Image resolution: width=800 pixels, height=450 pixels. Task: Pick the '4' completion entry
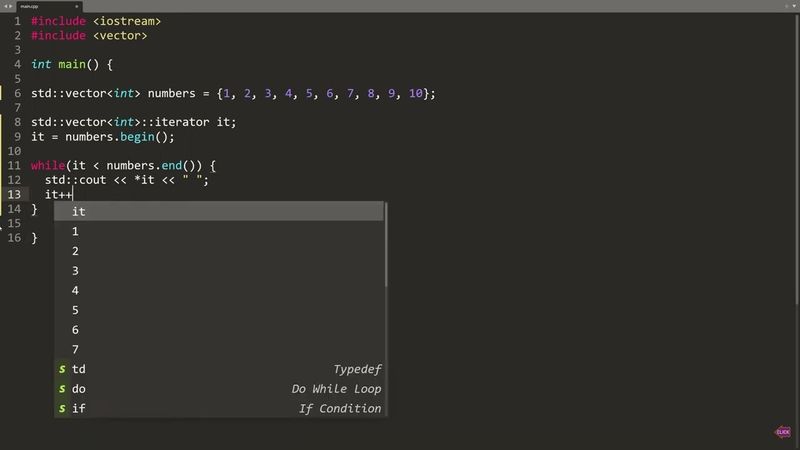pyautogui.click(x=219, y=290)
